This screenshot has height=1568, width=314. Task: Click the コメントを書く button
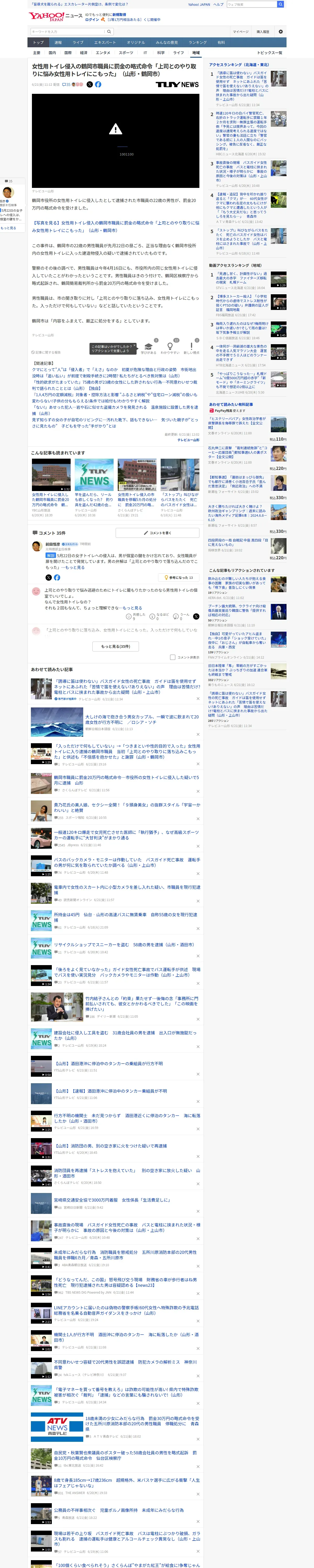(157, 533)
